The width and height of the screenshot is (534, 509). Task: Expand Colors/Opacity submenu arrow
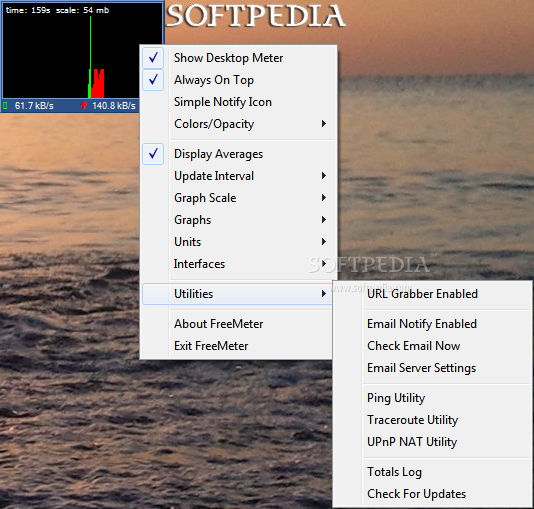[324, 124]
